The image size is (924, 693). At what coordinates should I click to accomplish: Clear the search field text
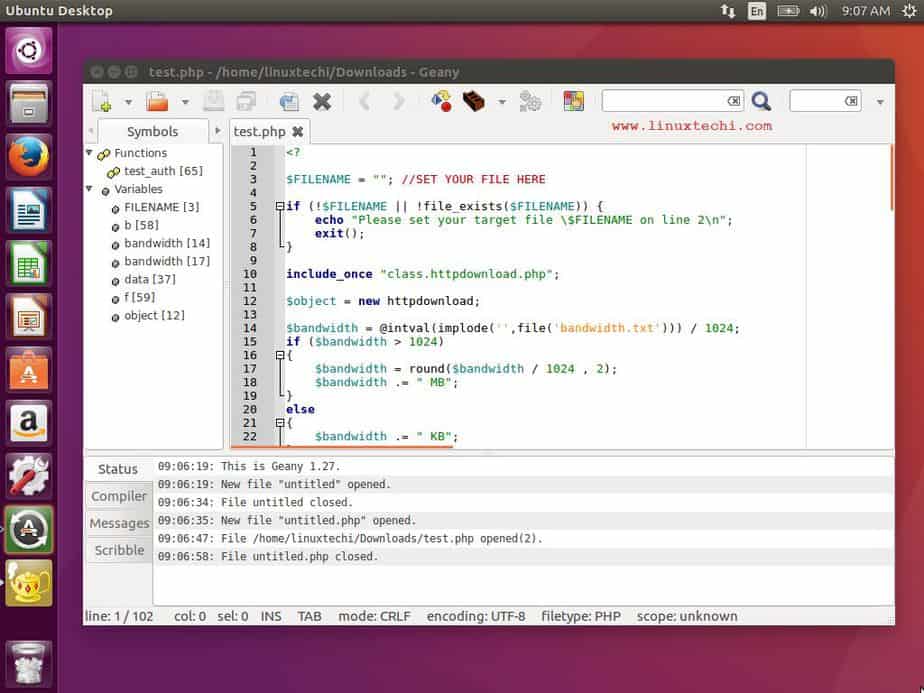(x=734, y=101)
